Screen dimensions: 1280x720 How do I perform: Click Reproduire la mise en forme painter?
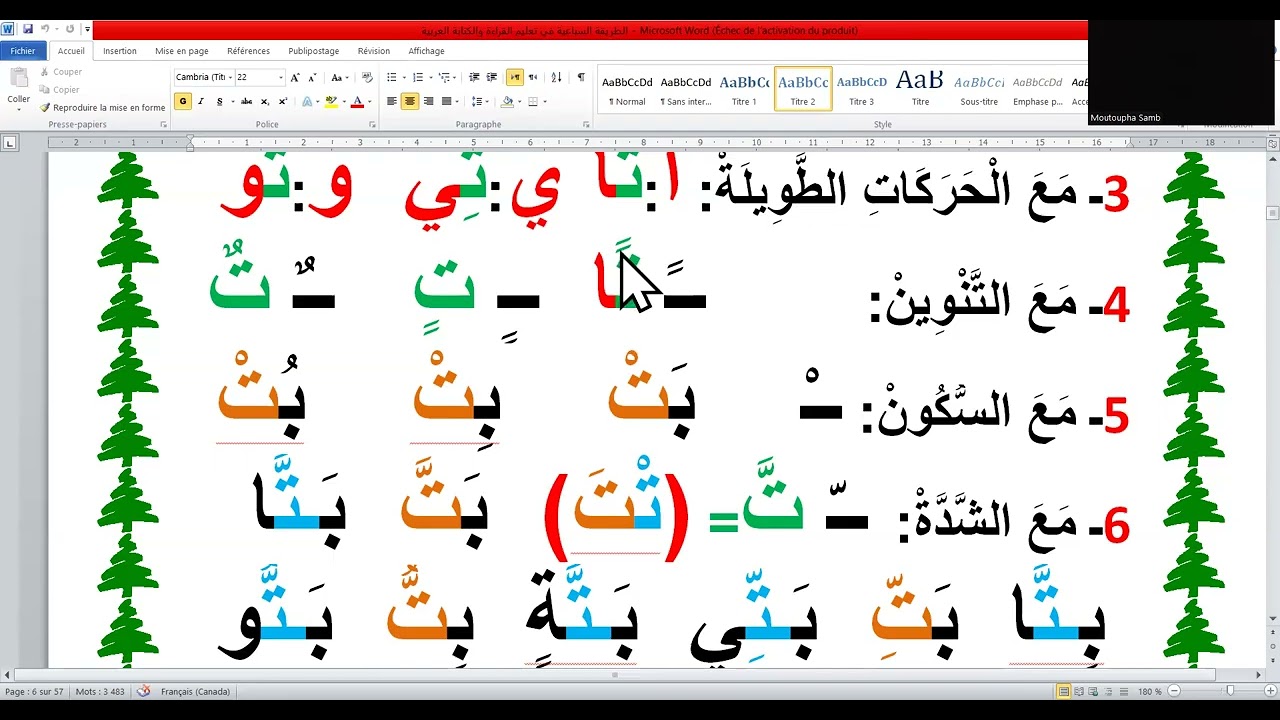coord(102,108)
